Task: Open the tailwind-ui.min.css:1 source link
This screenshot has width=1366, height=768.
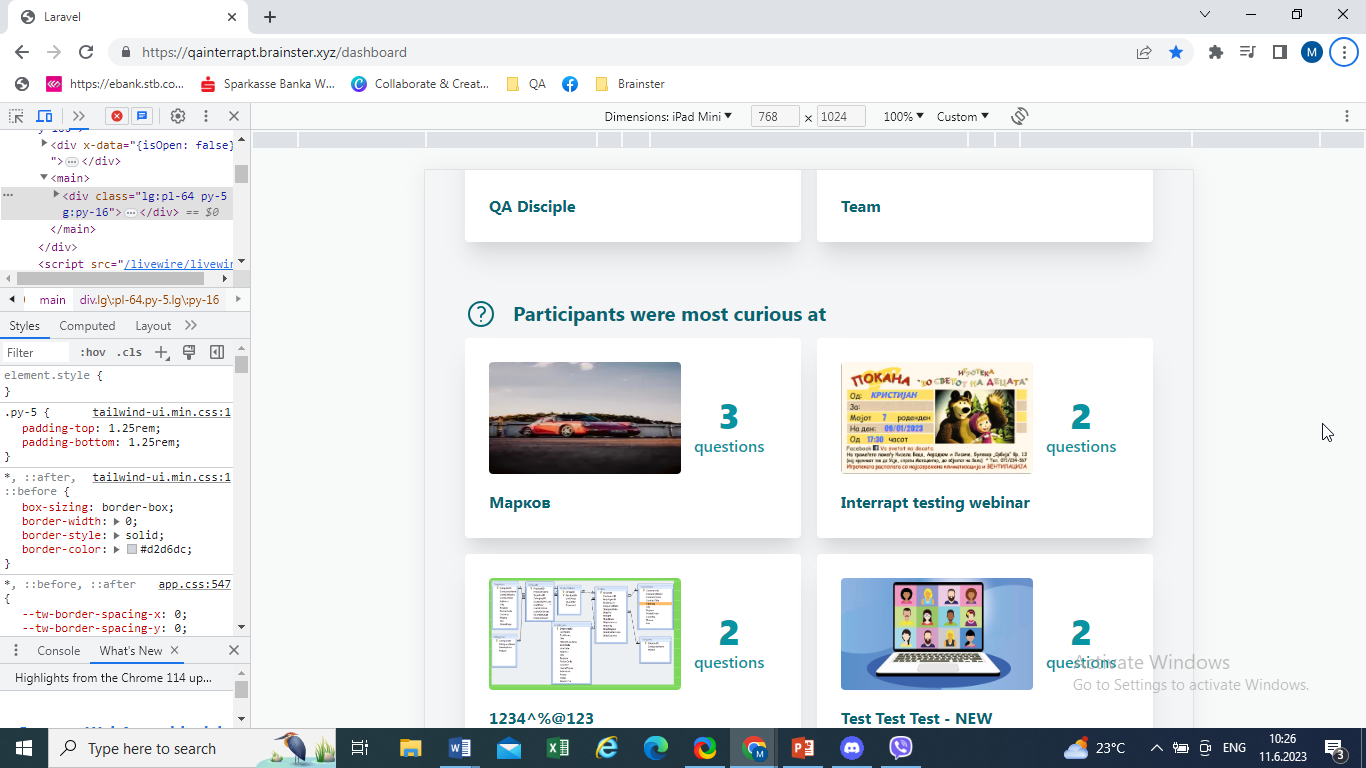Action: (x=161, y=411)
